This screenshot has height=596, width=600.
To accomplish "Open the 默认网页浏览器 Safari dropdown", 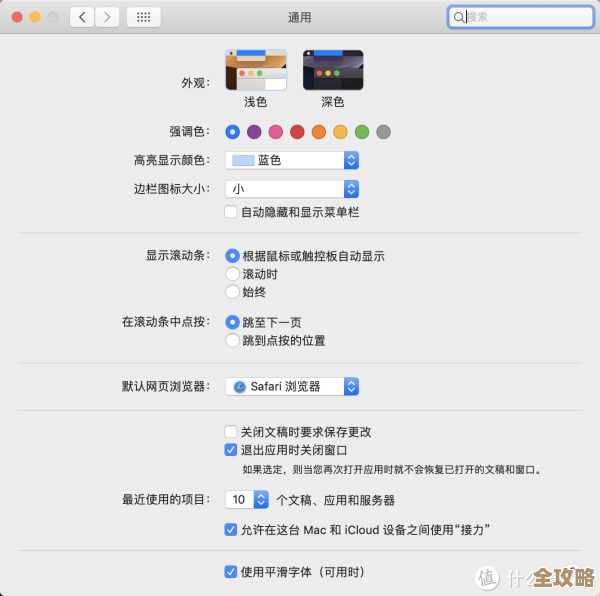I will tap(292, 386).
